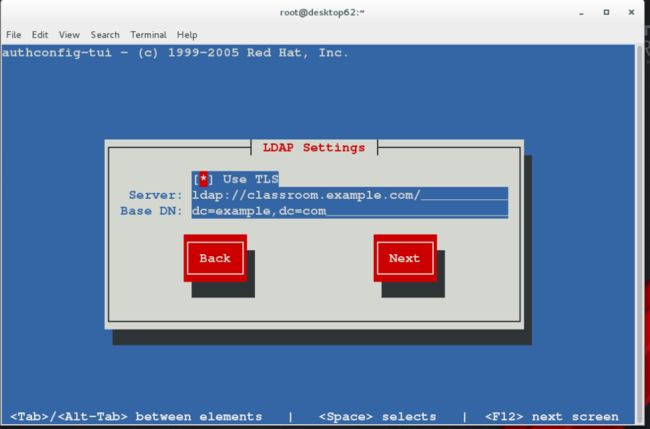Image resolution: width=650 pixels, height=429 pixels.
Task: Click the root@desktop62 window title
Action: click(322, 12)
